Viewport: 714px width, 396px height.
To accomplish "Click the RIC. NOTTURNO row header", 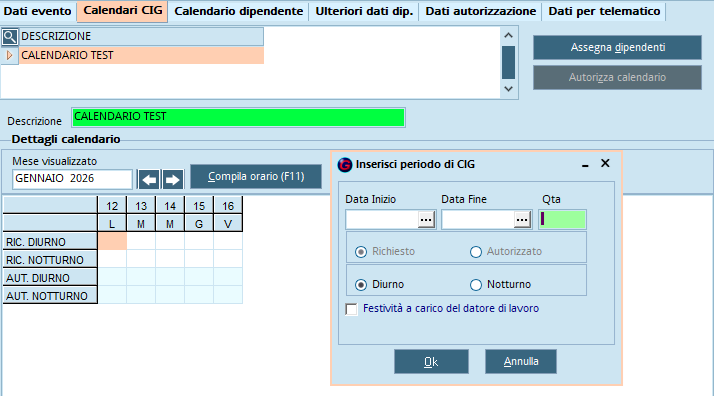I will click(x=50, y=260).
